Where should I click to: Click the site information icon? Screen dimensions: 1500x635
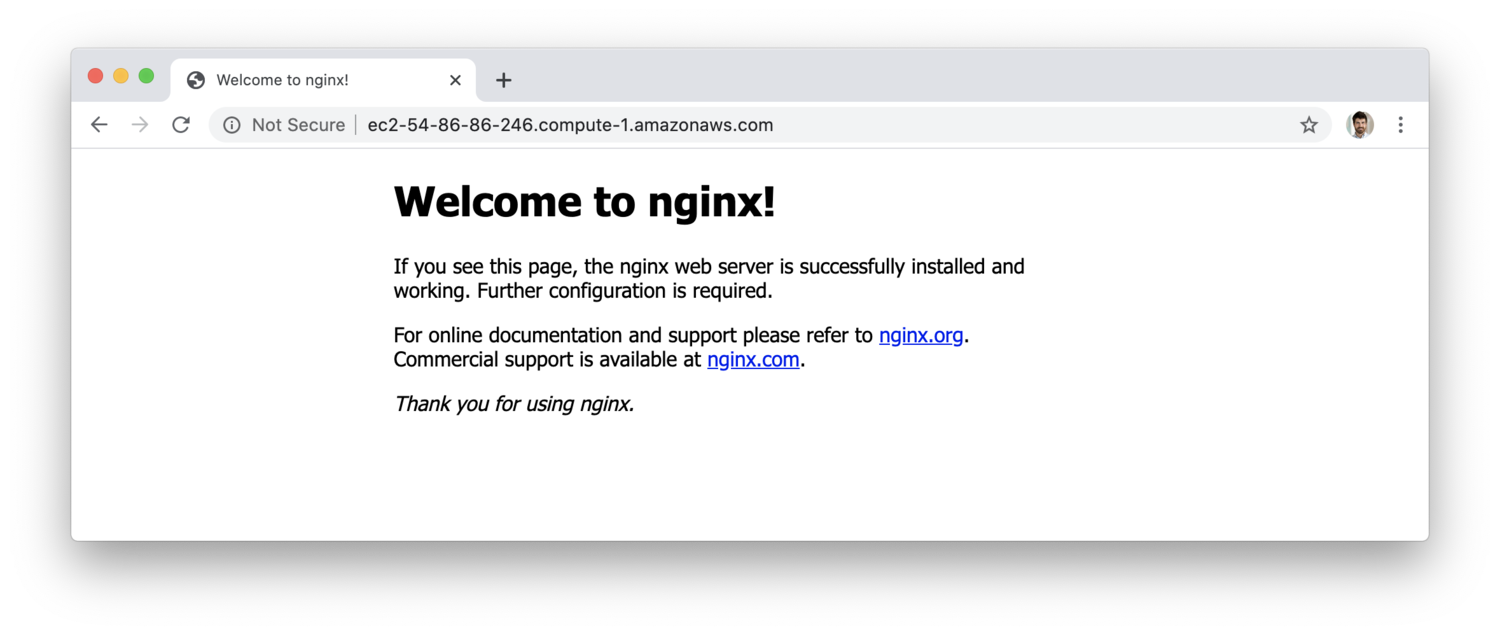[232, 125]
